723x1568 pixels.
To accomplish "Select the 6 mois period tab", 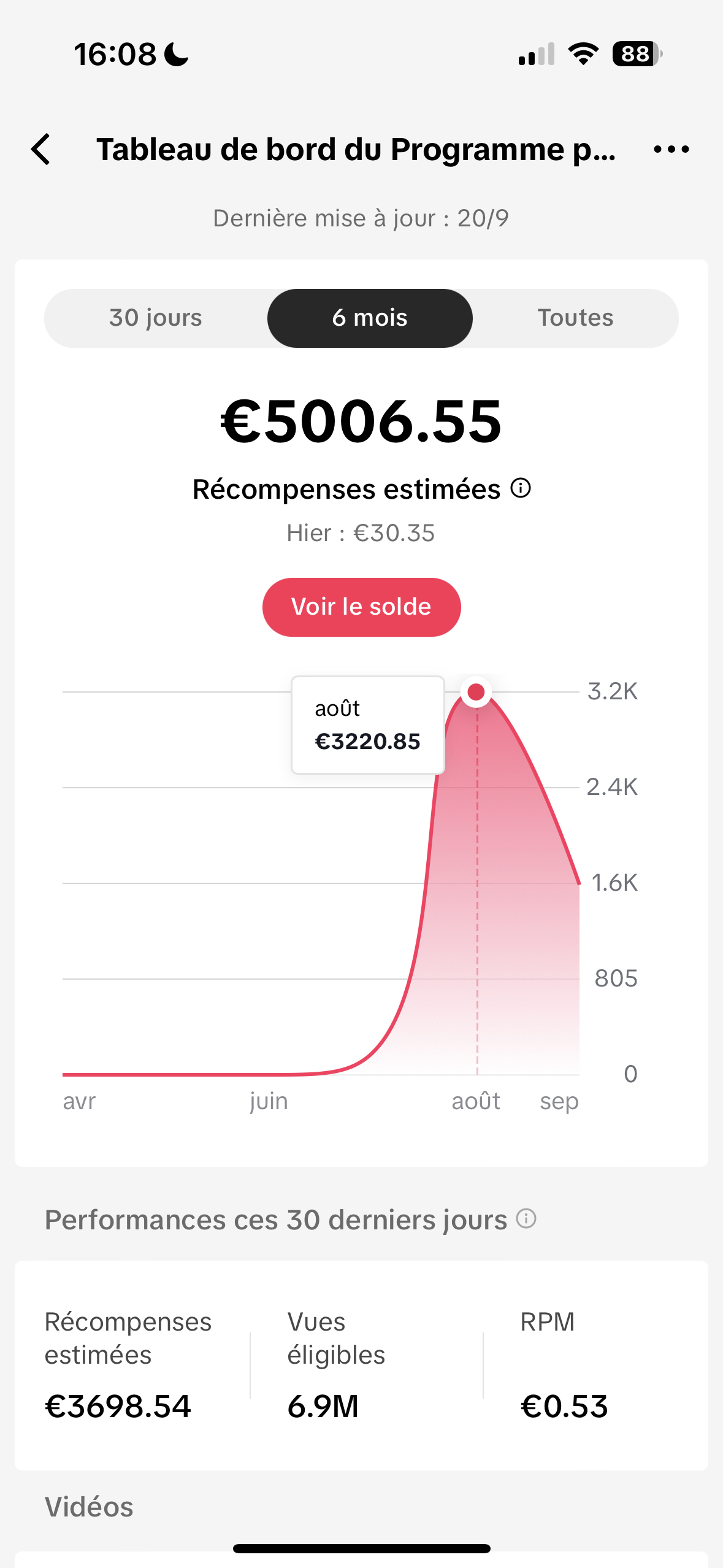I will tap(370, 318).
